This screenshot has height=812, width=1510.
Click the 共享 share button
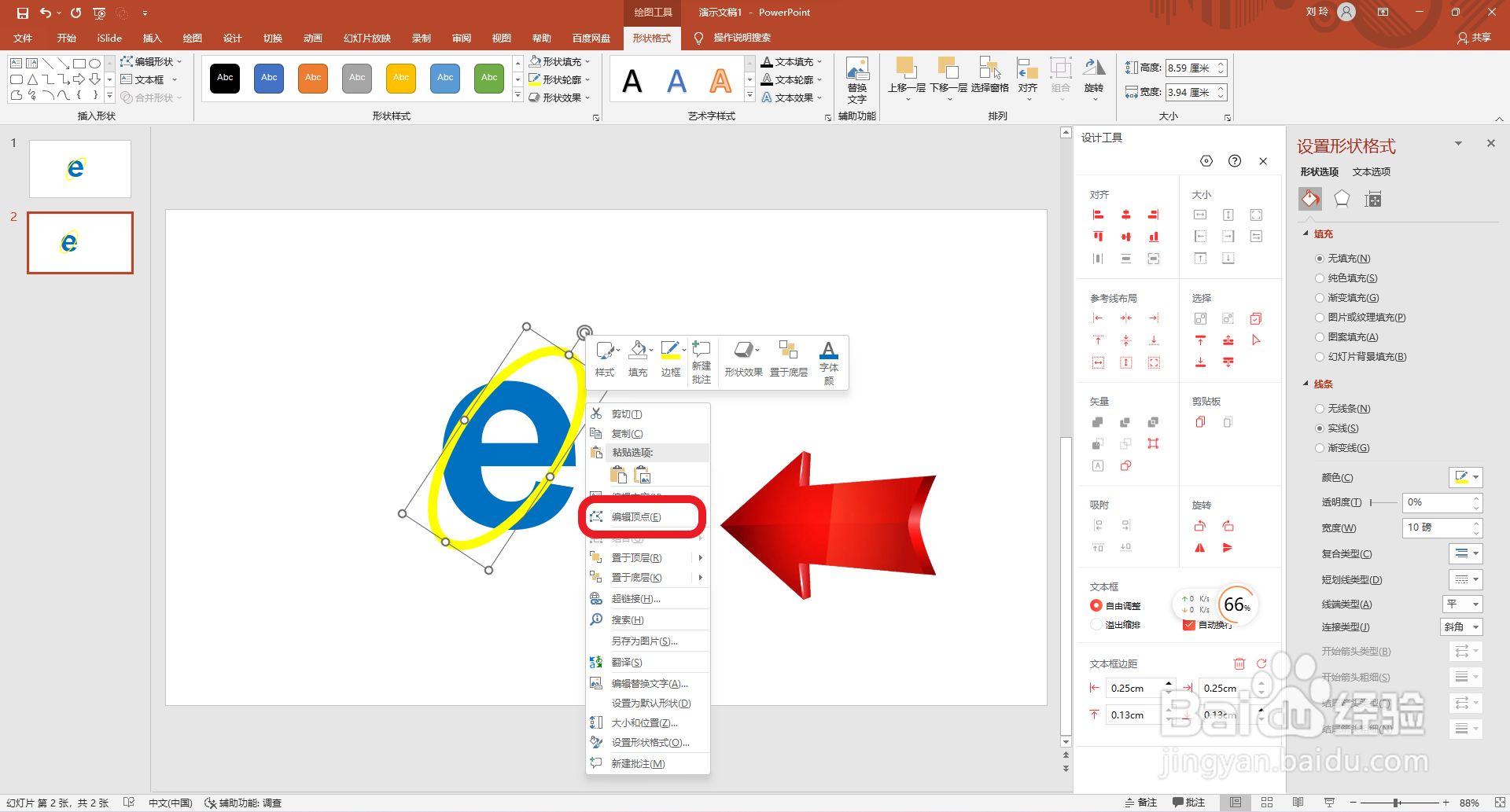coord(1475,38)
